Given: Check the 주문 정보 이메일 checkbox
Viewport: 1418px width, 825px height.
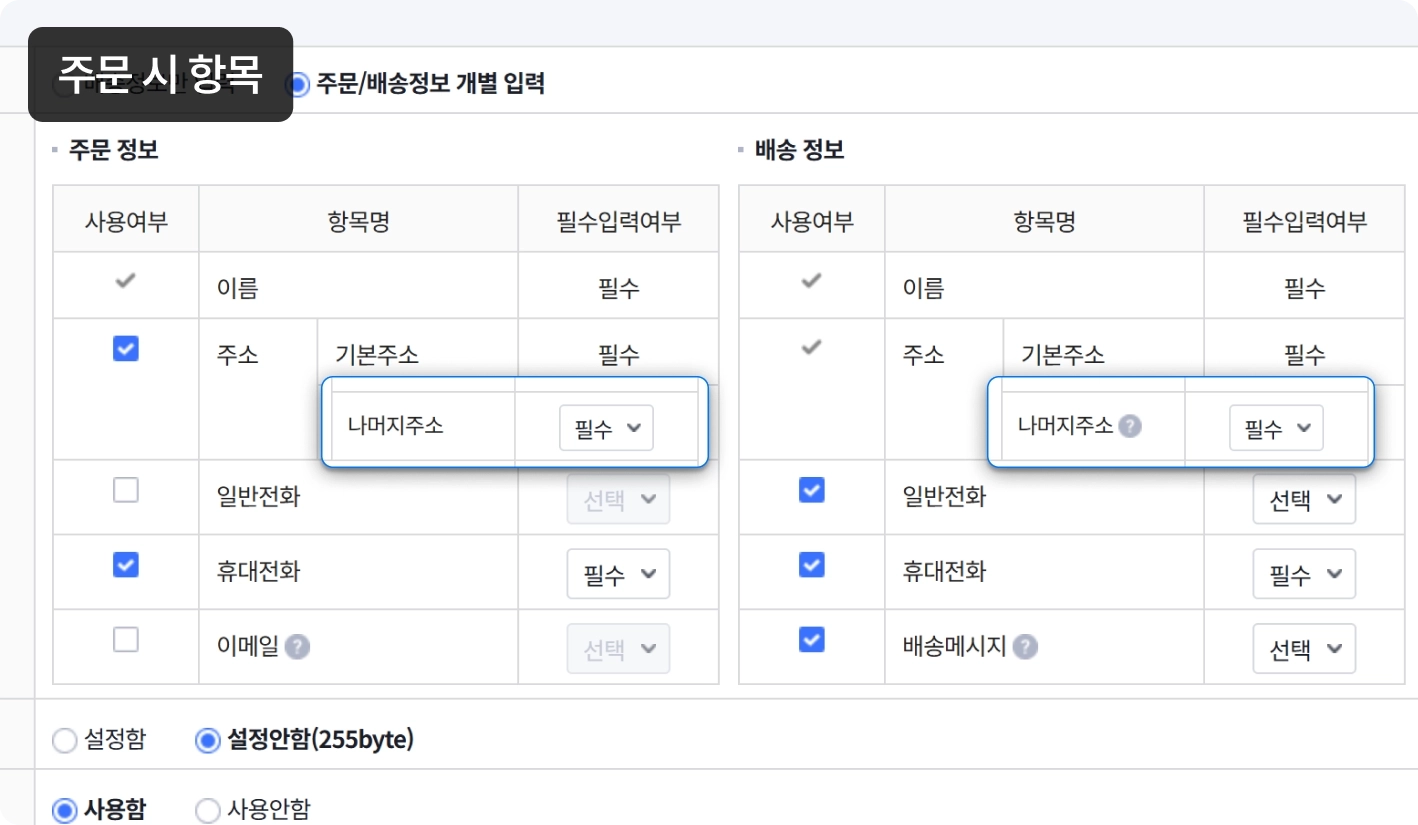Looking at the screenshot, I should tap(126, 640).
